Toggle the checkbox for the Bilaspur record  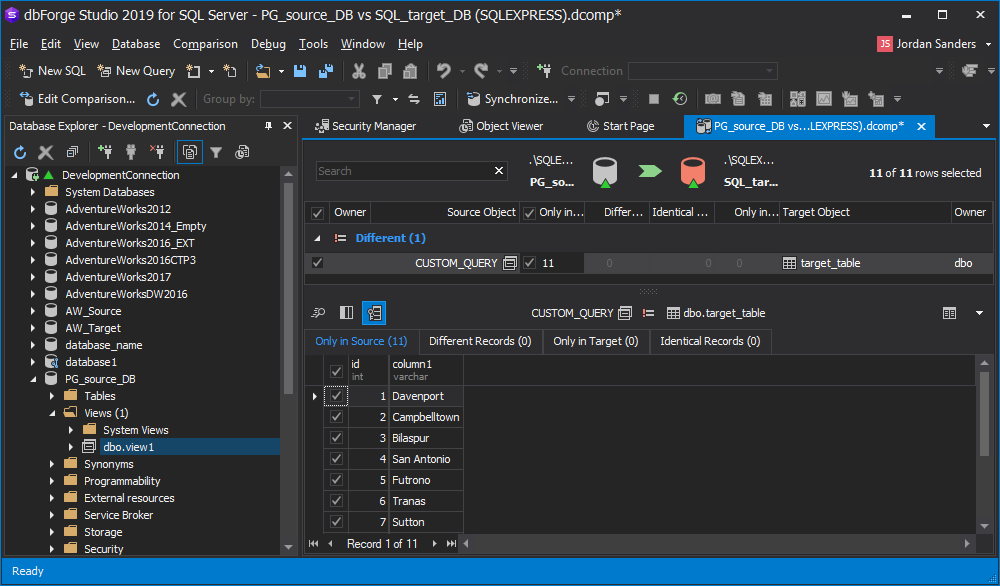coord(336,438)
